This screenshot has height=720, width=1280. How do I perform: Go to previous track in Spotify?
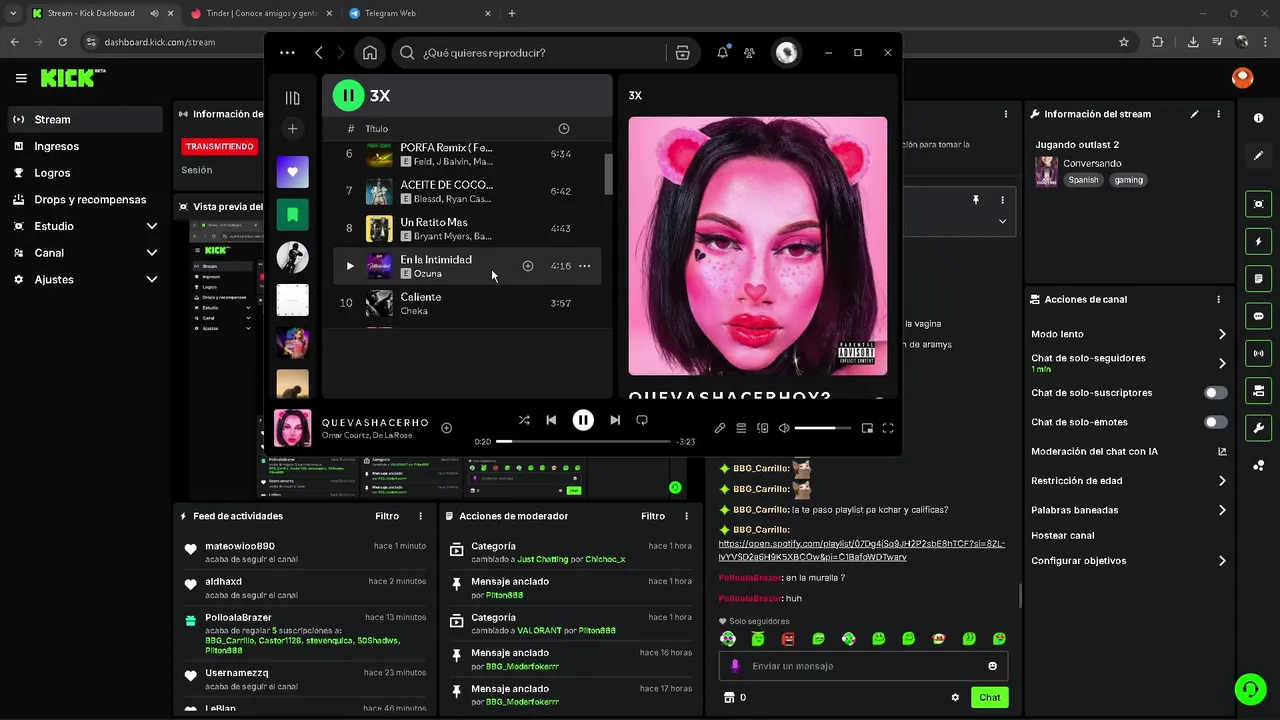551,420
